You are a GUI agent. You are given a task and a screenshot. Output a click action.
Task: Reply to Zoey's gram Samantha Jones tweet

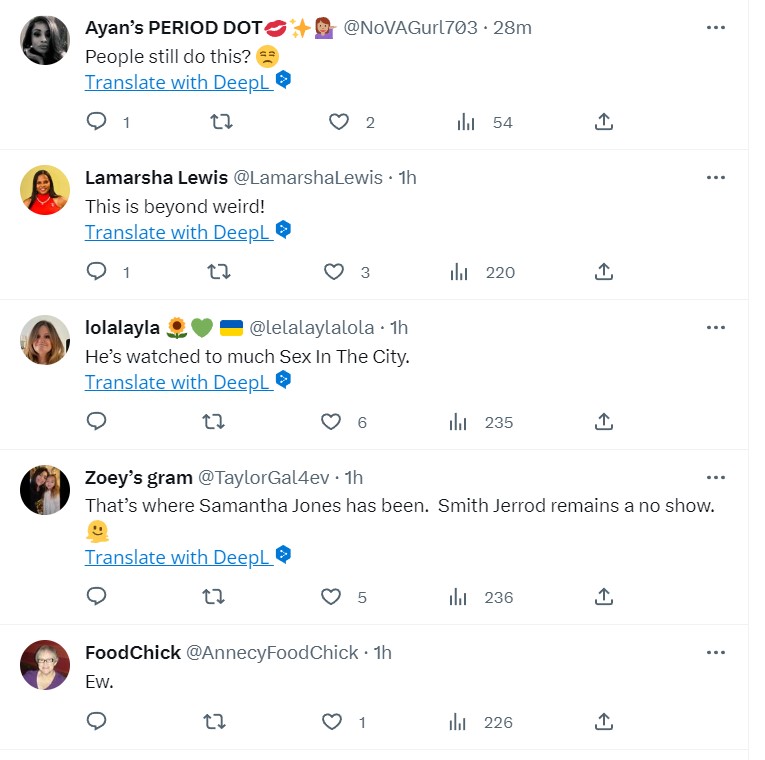click(x=97, y=597)
